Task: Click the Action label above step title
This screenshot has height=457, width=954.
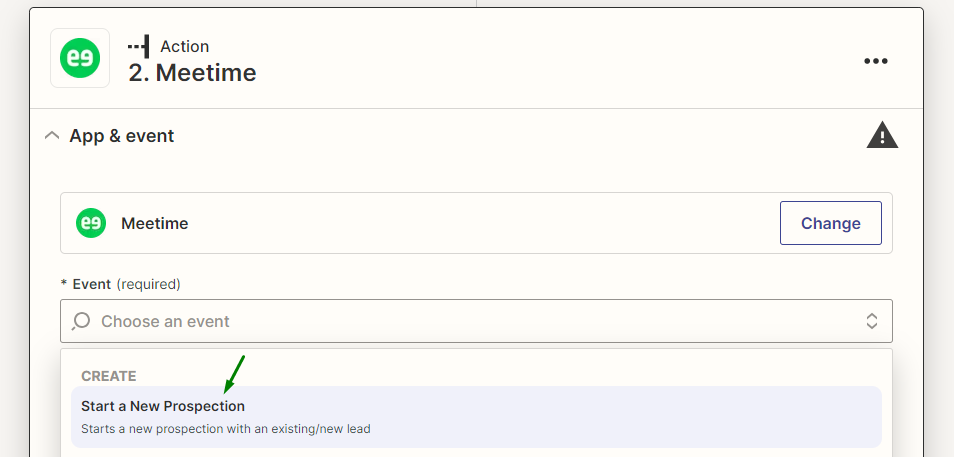Action: tap(184, 46)
